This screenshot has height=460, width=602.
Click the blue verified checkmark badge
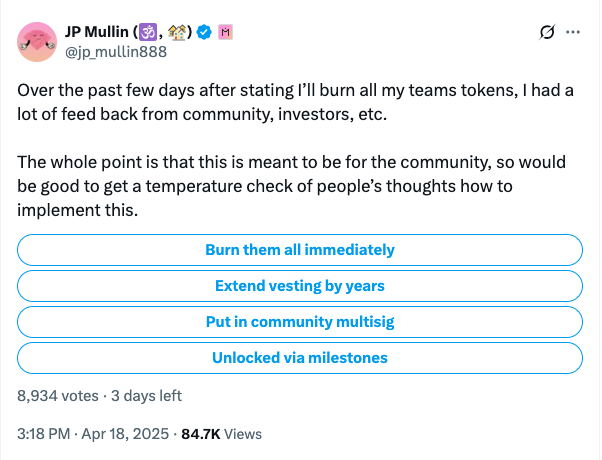[203, 31]
